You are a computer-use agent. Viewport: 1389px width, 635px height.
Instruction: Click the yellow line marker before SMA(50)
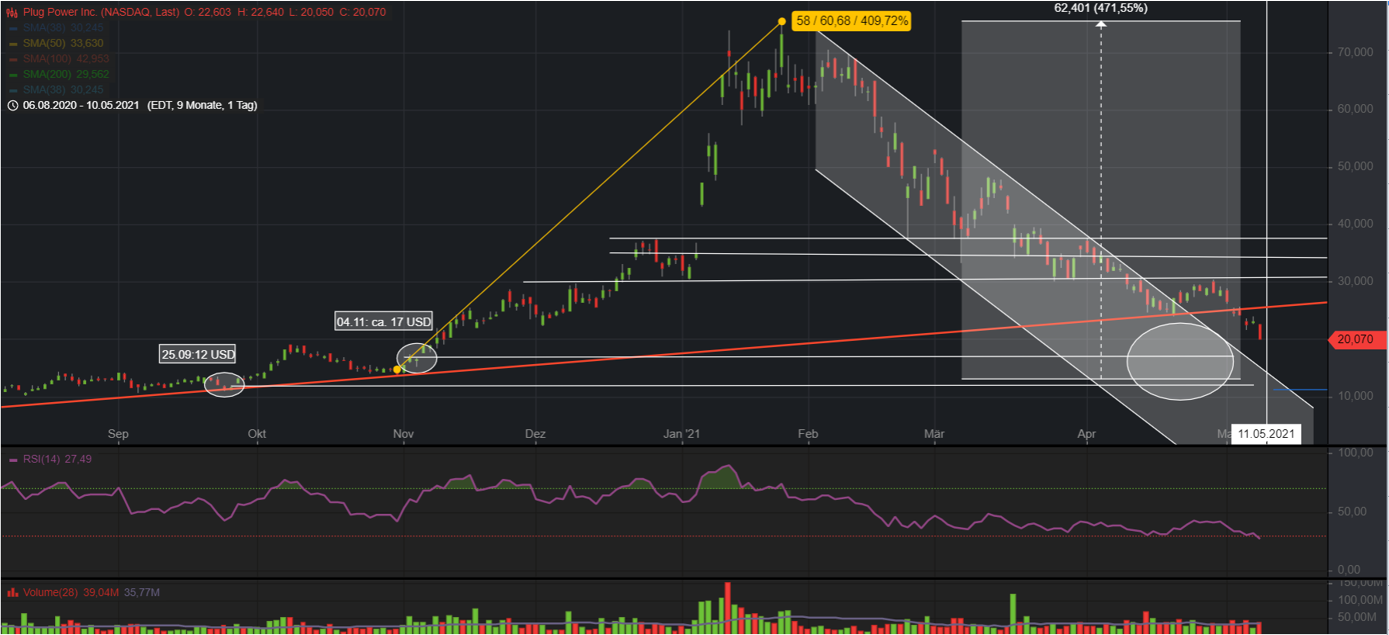(12, 44)
